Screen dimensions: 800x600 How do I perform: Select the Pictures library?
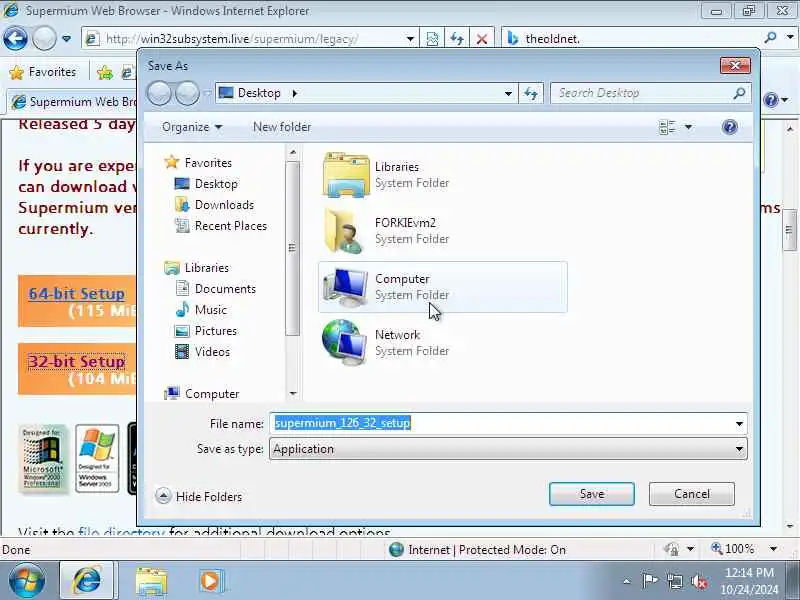tap(216, 331)
